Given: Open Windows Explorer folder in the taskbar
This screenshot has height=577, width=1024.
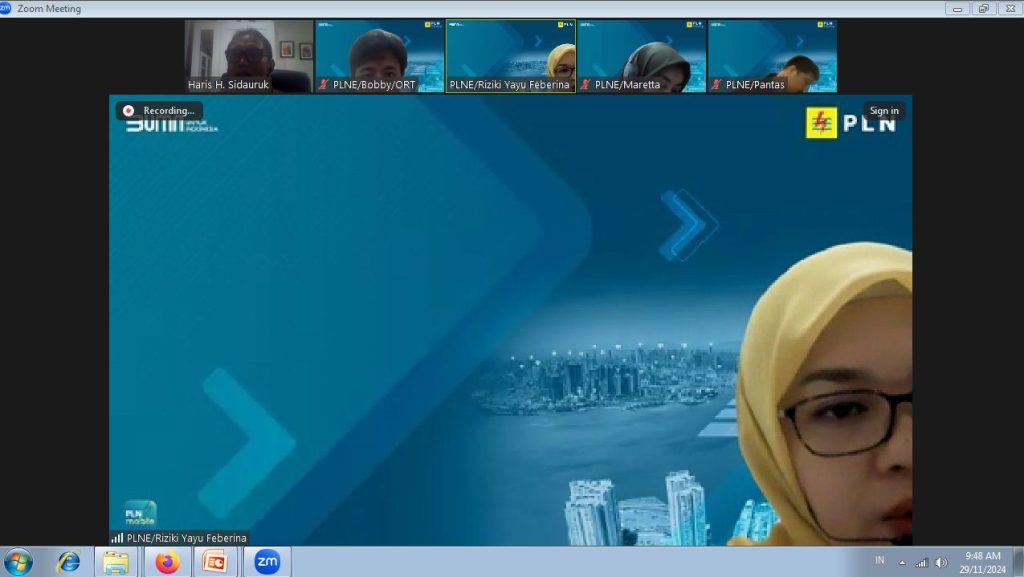Looking at the screenshot, I should click(x=116, y=562).
